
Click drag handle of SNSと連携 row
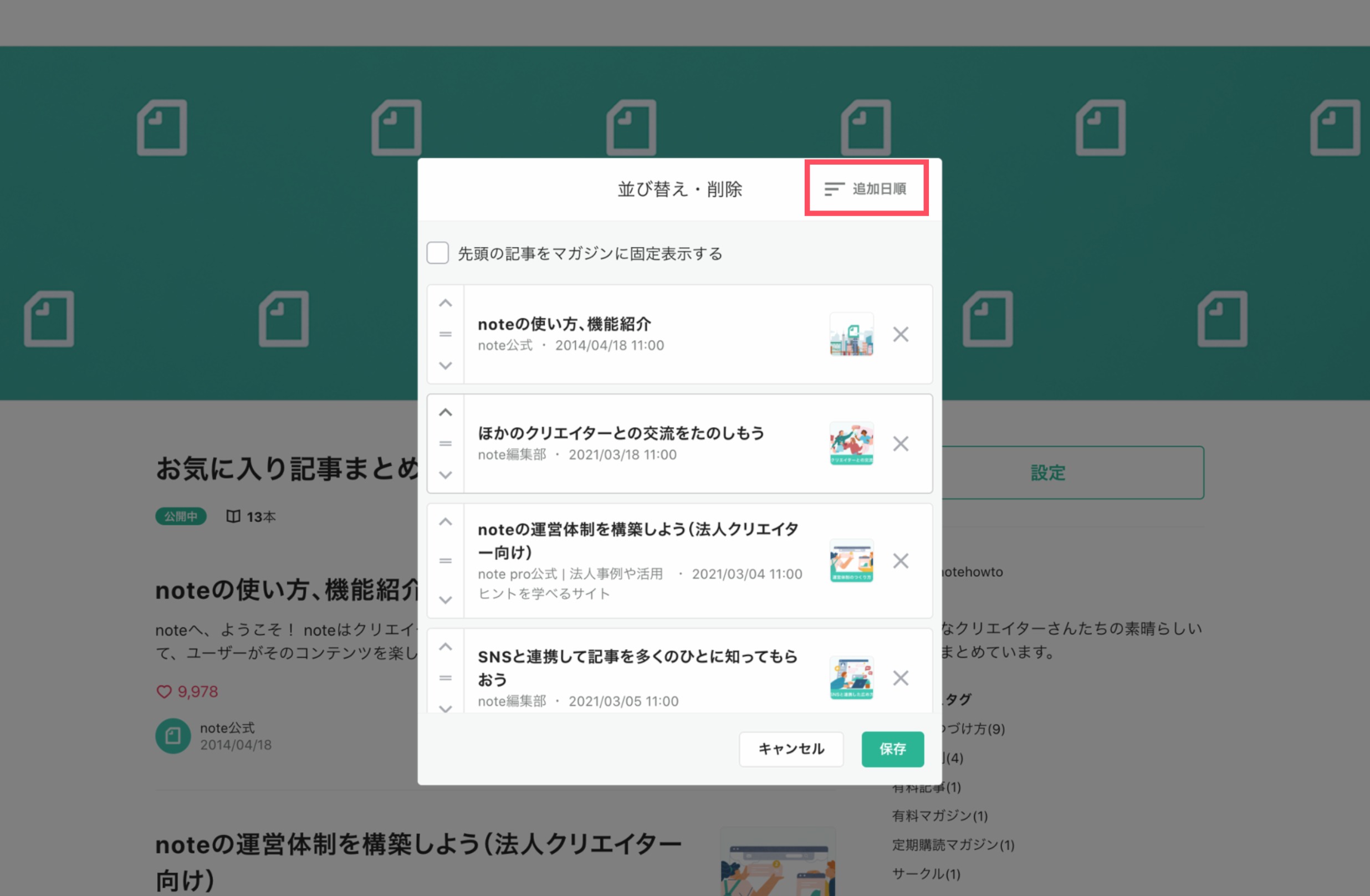tap(446, 678)
